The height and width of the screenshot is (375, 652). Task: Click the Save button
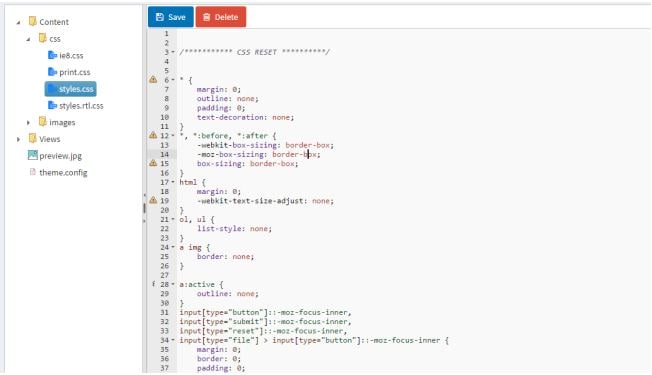tap(170, 17)
